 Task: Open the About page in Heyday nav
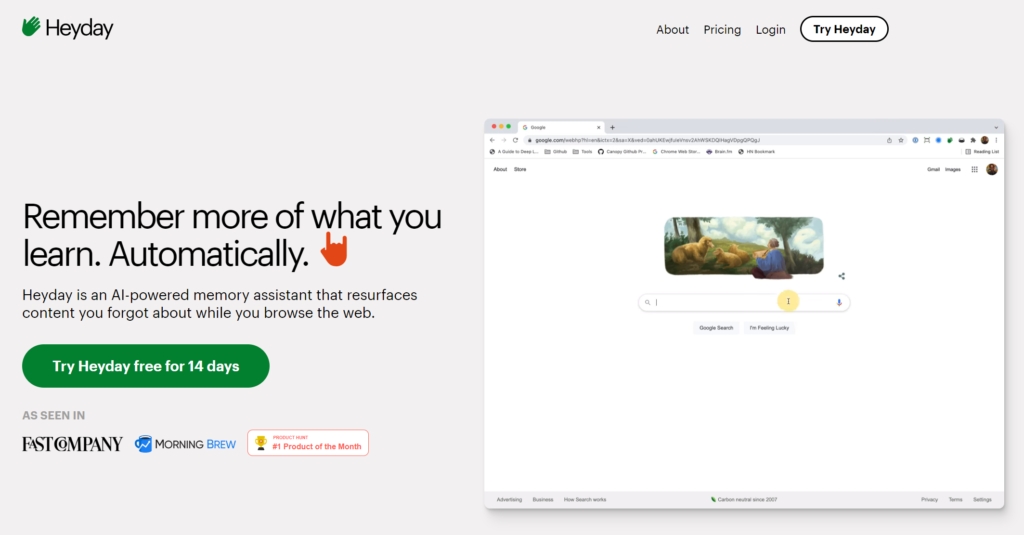coord(672,30)
